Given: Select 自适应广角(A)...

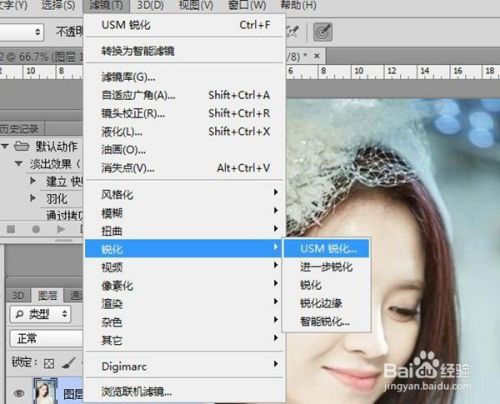Looking at the screenshot, I should 184,95.
